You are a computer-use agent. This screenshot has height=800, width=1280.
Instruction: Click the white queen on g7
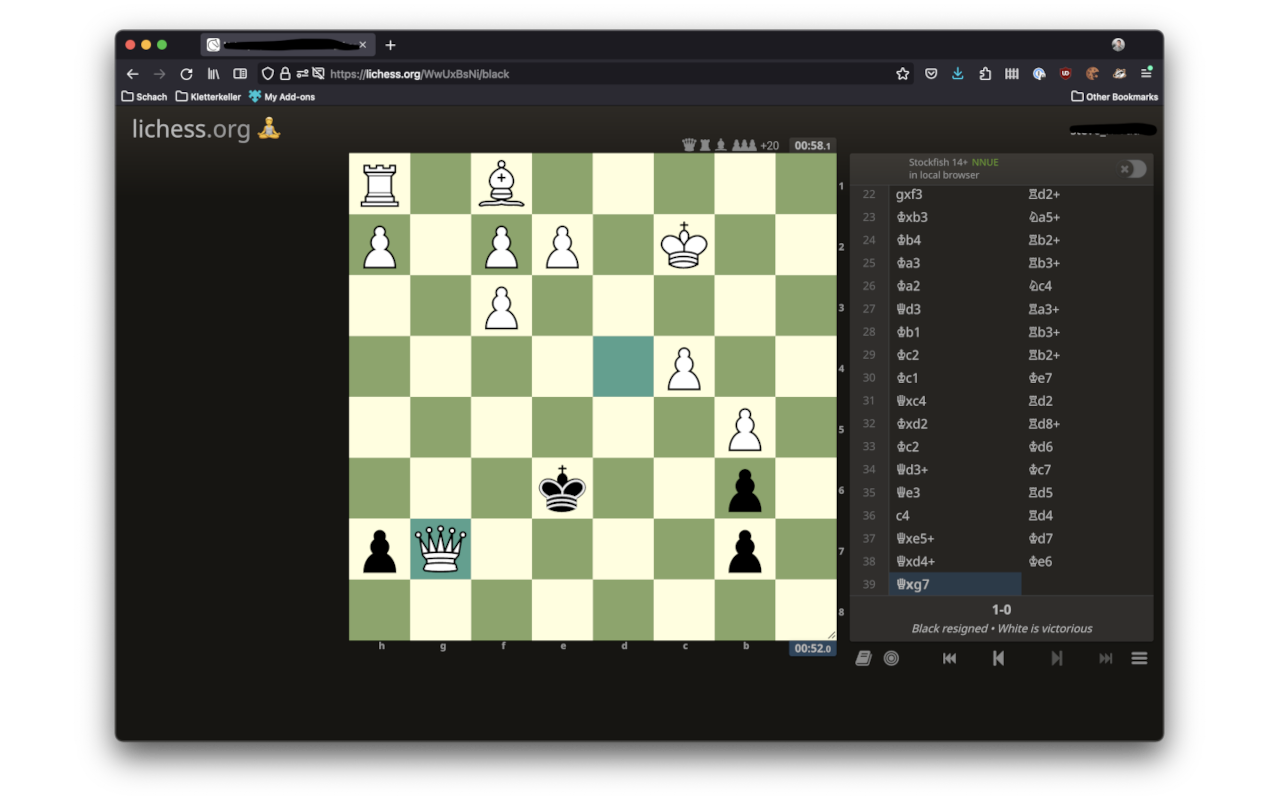coord(440,549)
